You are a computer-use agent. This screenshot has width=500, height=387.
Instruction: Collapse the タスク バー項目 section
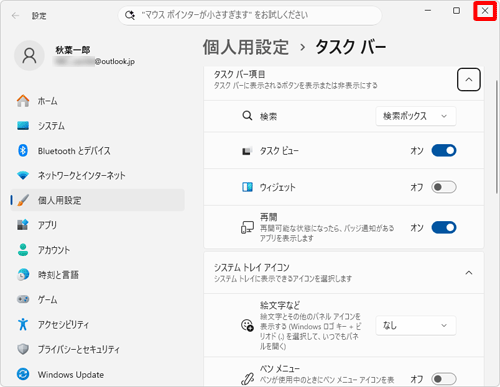(x=469, y=80)
